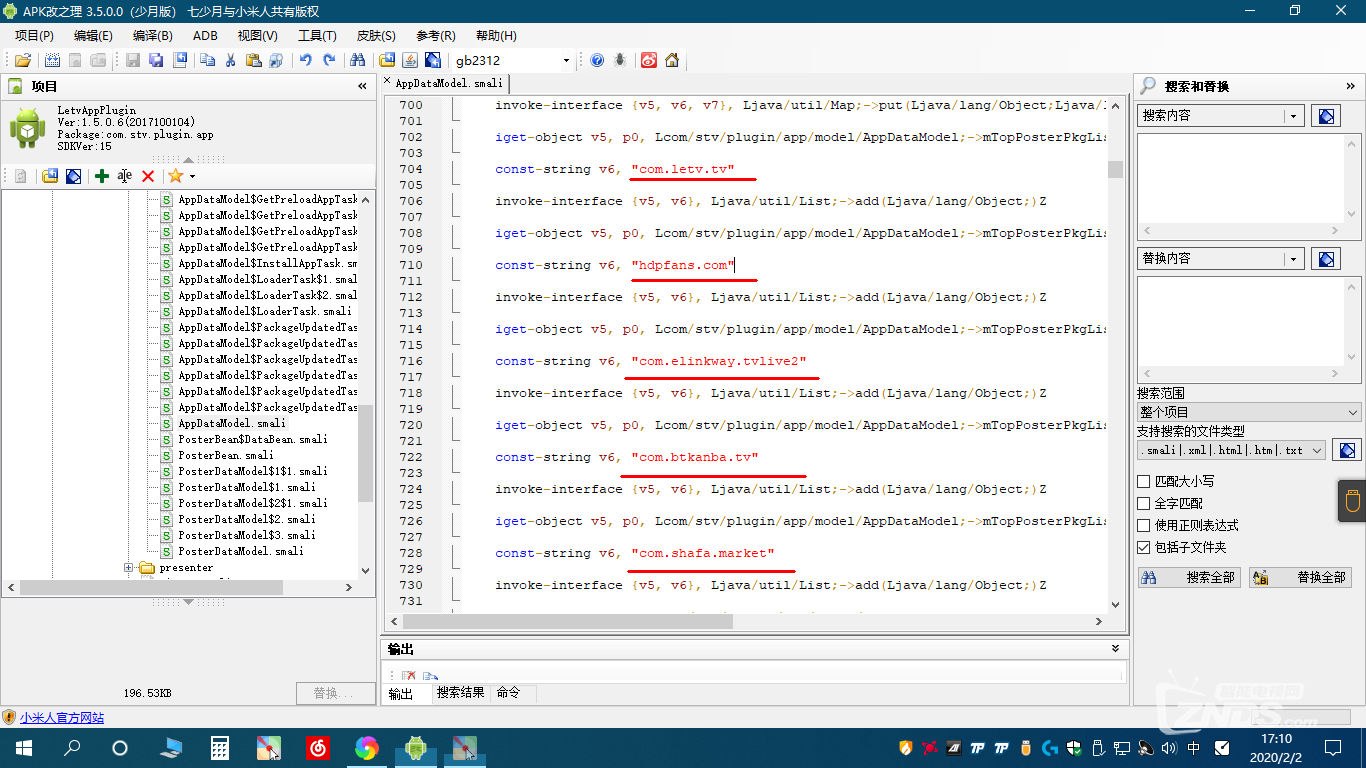
Task: Click the folder-with-arrow icon in project panel toolbar
Action: [x=50, y=176]
